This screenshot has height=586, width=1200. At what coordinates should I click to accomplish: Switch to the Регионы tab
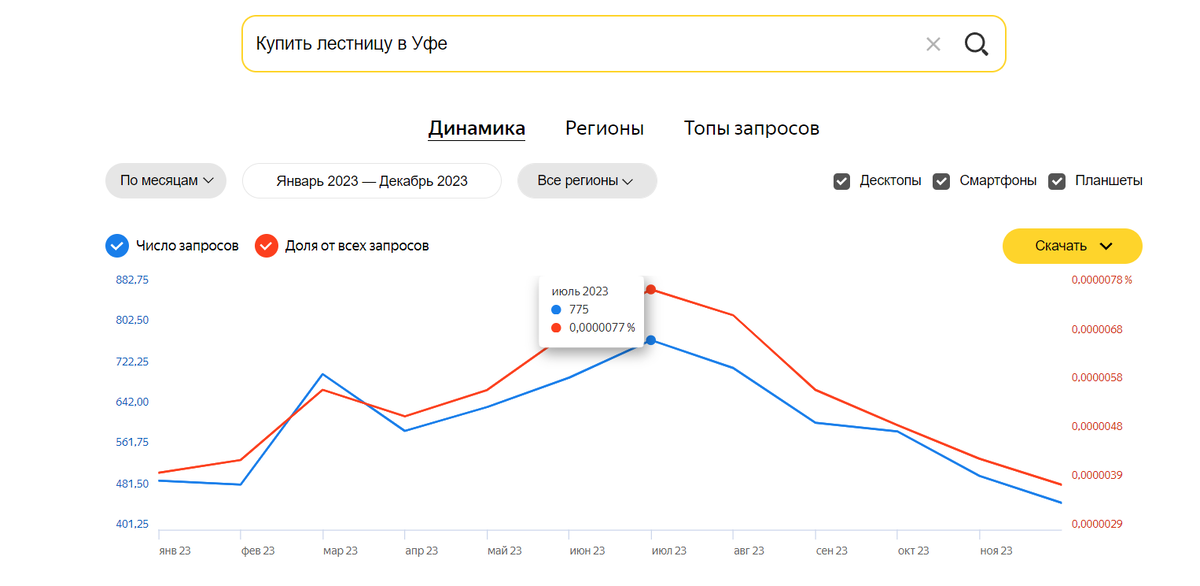point(604,128)
